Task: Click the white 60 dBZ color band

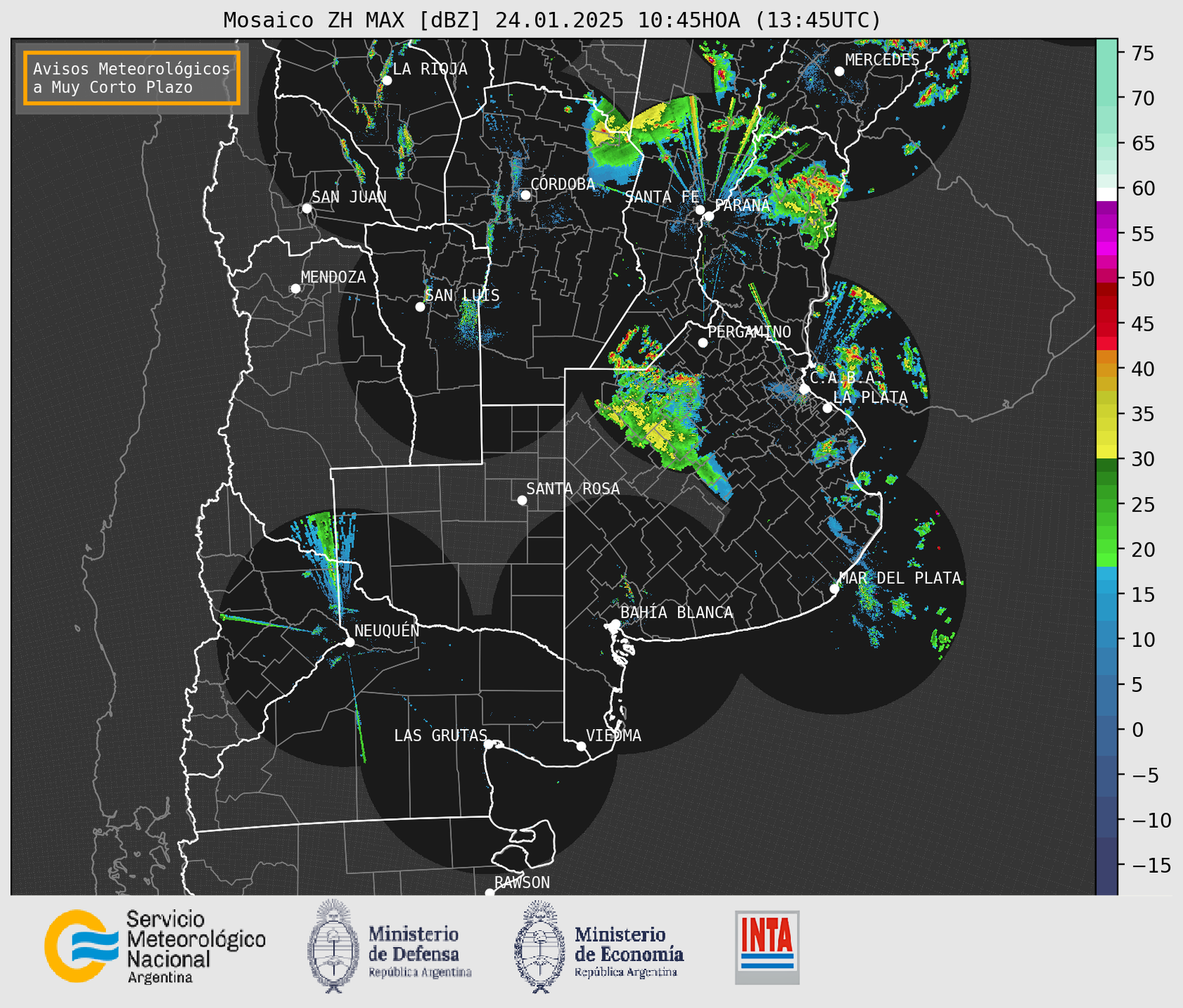Action: (x=1107, y=194)
